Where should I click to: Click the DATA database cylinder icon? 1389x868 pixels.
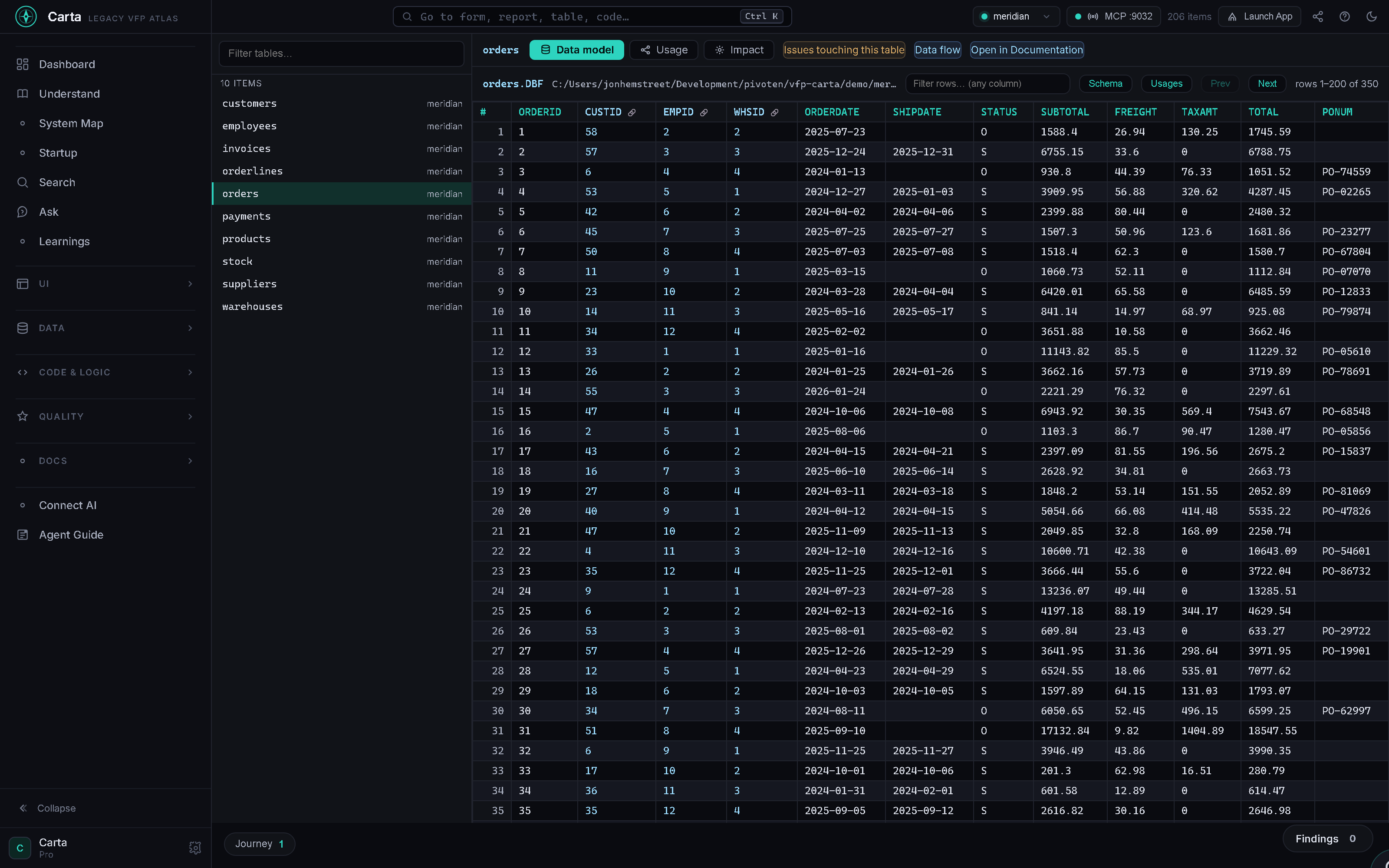(23, 328)
